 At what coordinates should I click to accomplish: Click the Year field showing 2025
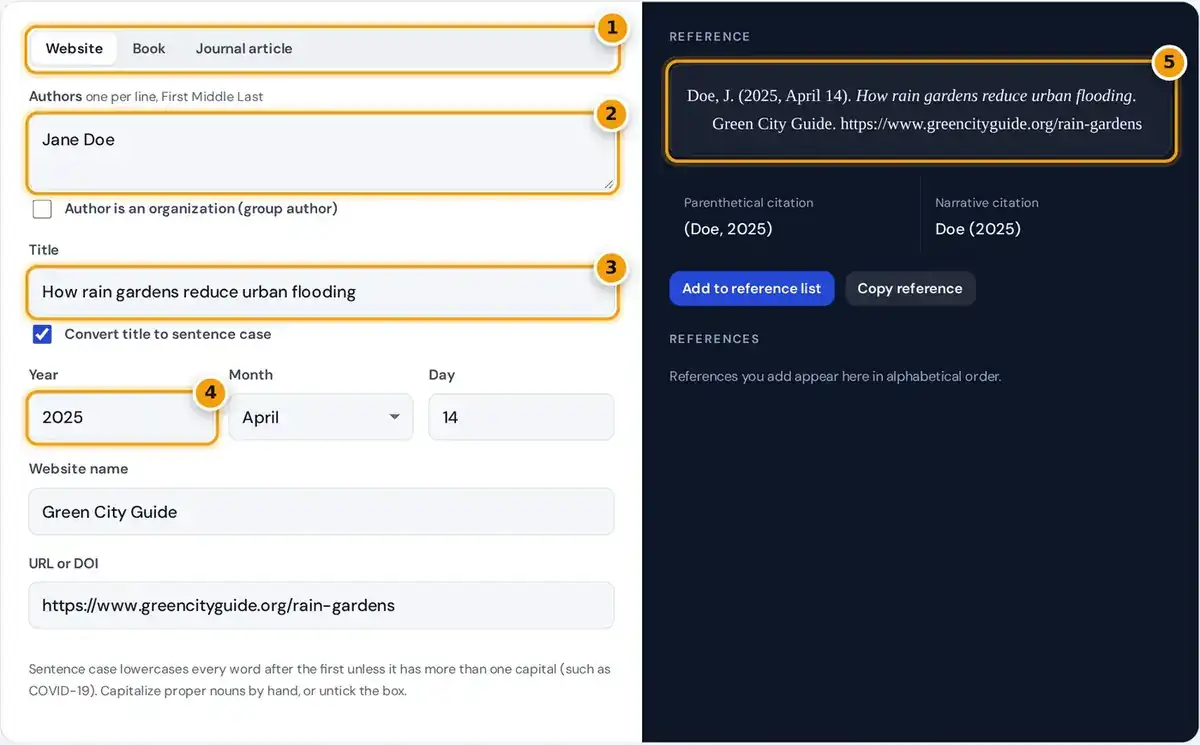click(122, 417)
